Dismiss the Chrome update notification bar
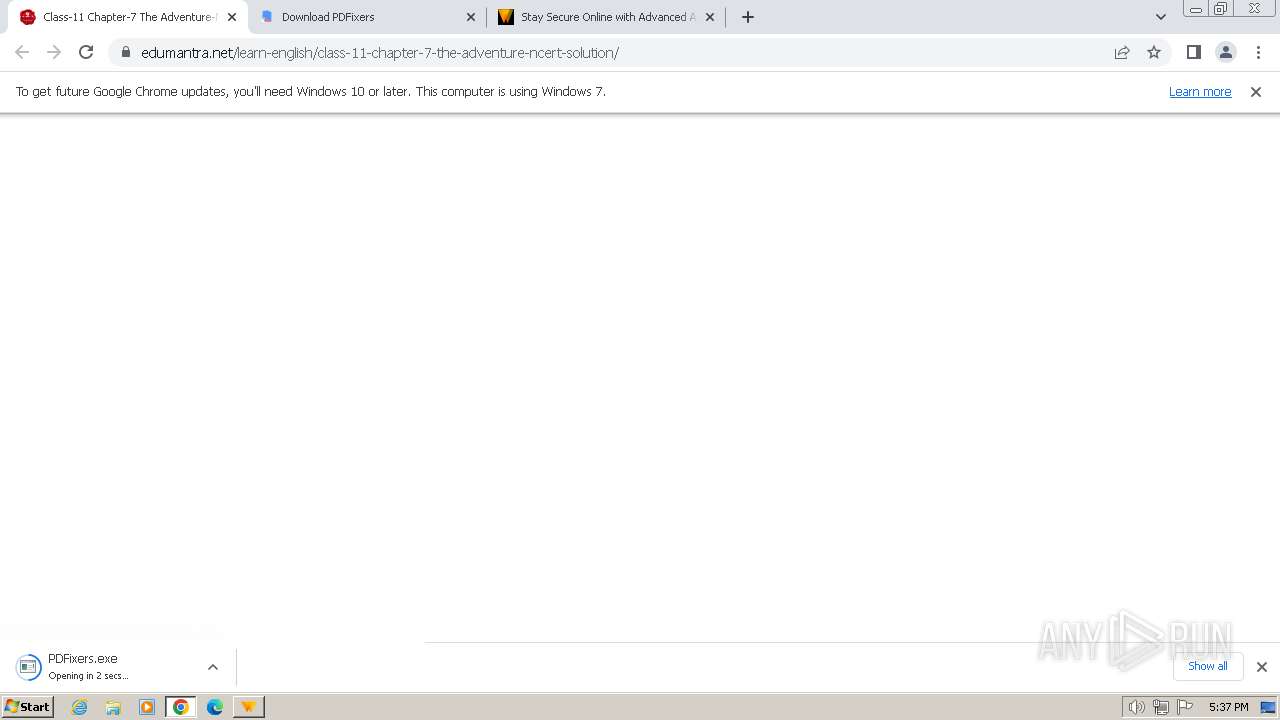This screenshot has width=1280, height=720. pos(1256,91)
